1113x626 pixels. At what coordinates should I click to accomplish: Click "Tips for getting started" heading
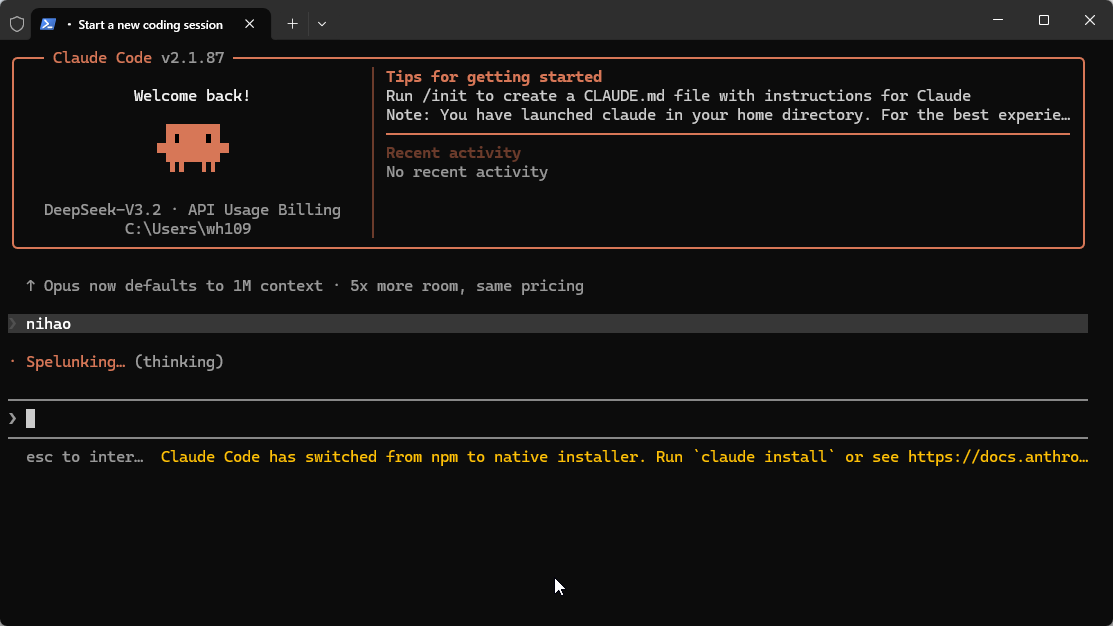tap(494, 77)
